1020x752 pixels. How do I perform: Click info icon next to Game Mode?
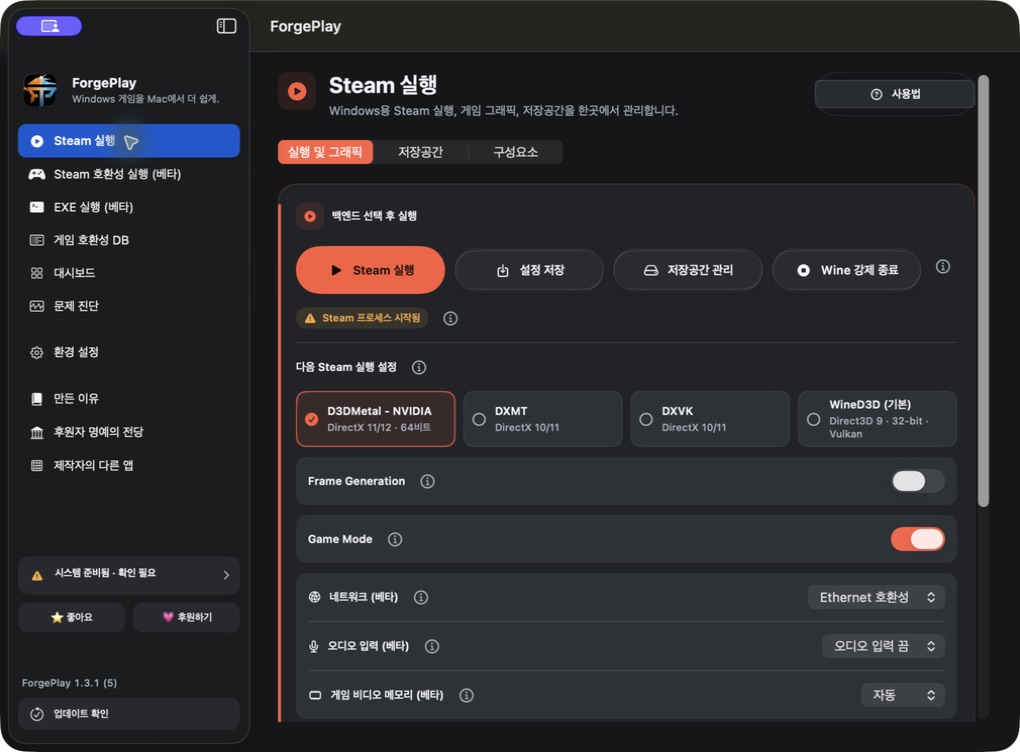pos(395,539)
